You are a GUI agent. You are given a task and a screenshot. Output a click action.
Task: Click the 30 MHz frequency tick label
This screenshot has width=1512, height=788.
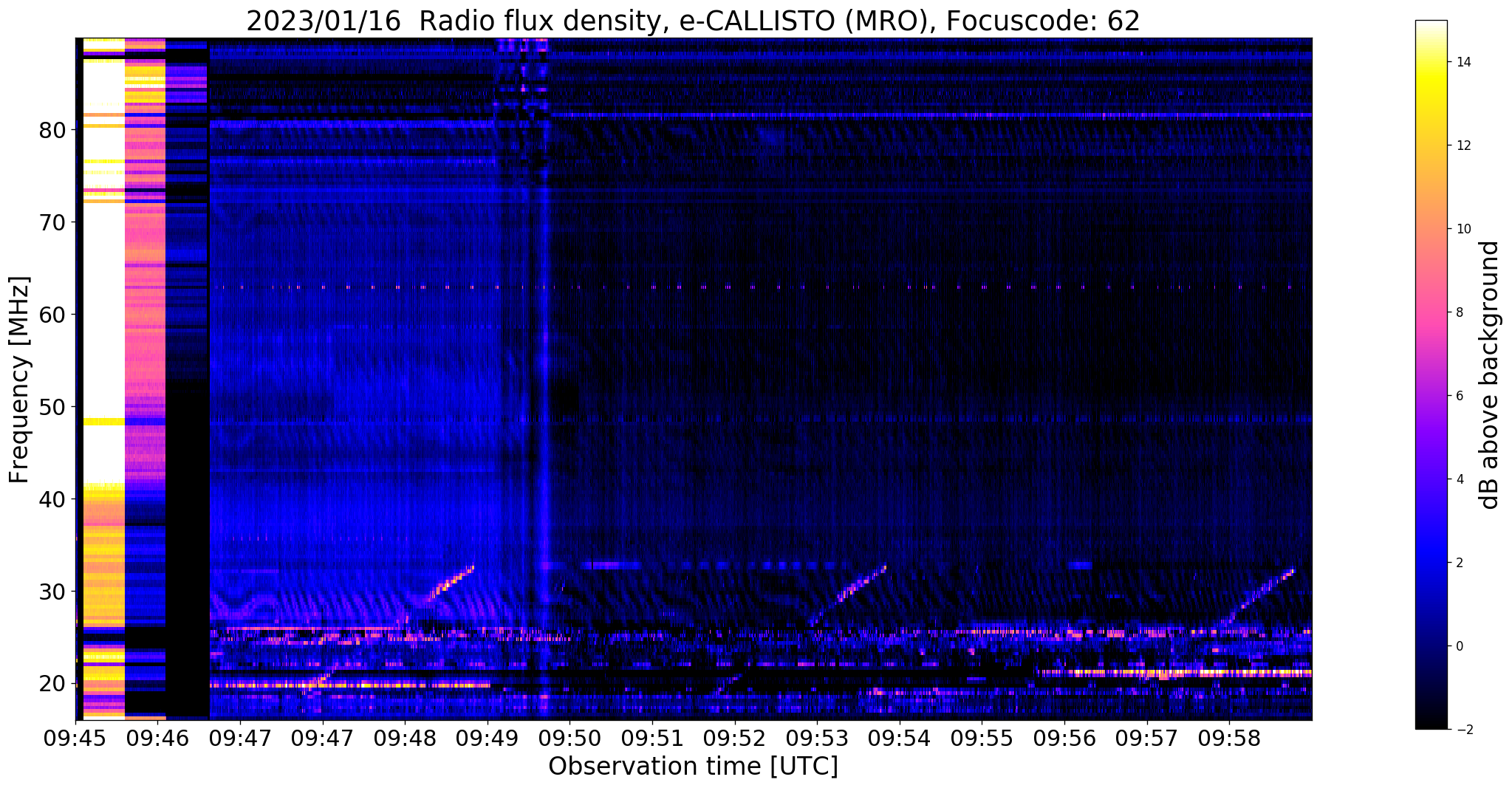coord(53,592)
